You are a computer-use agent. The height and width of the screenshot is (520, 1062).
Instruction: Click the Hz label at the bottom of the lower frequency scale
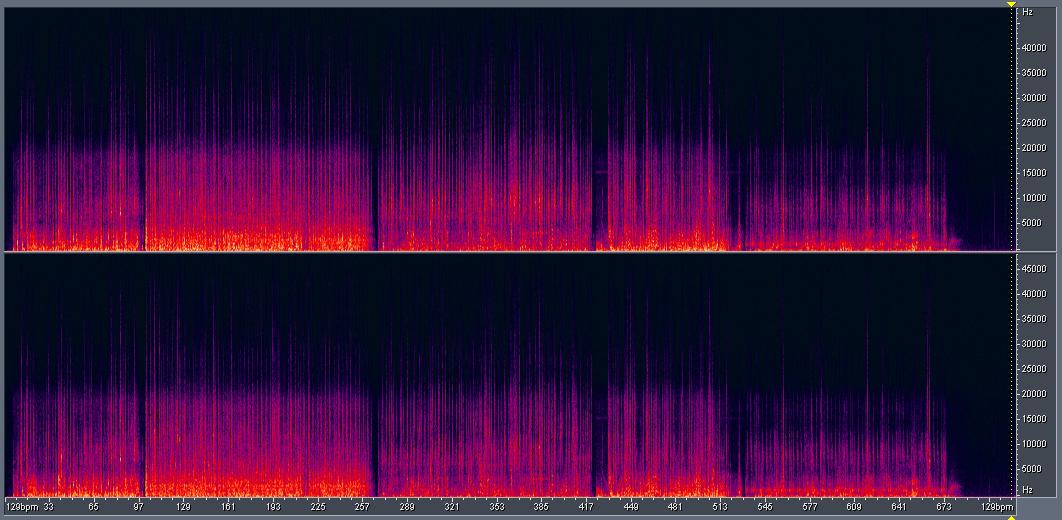click(x=1026, y=490)
